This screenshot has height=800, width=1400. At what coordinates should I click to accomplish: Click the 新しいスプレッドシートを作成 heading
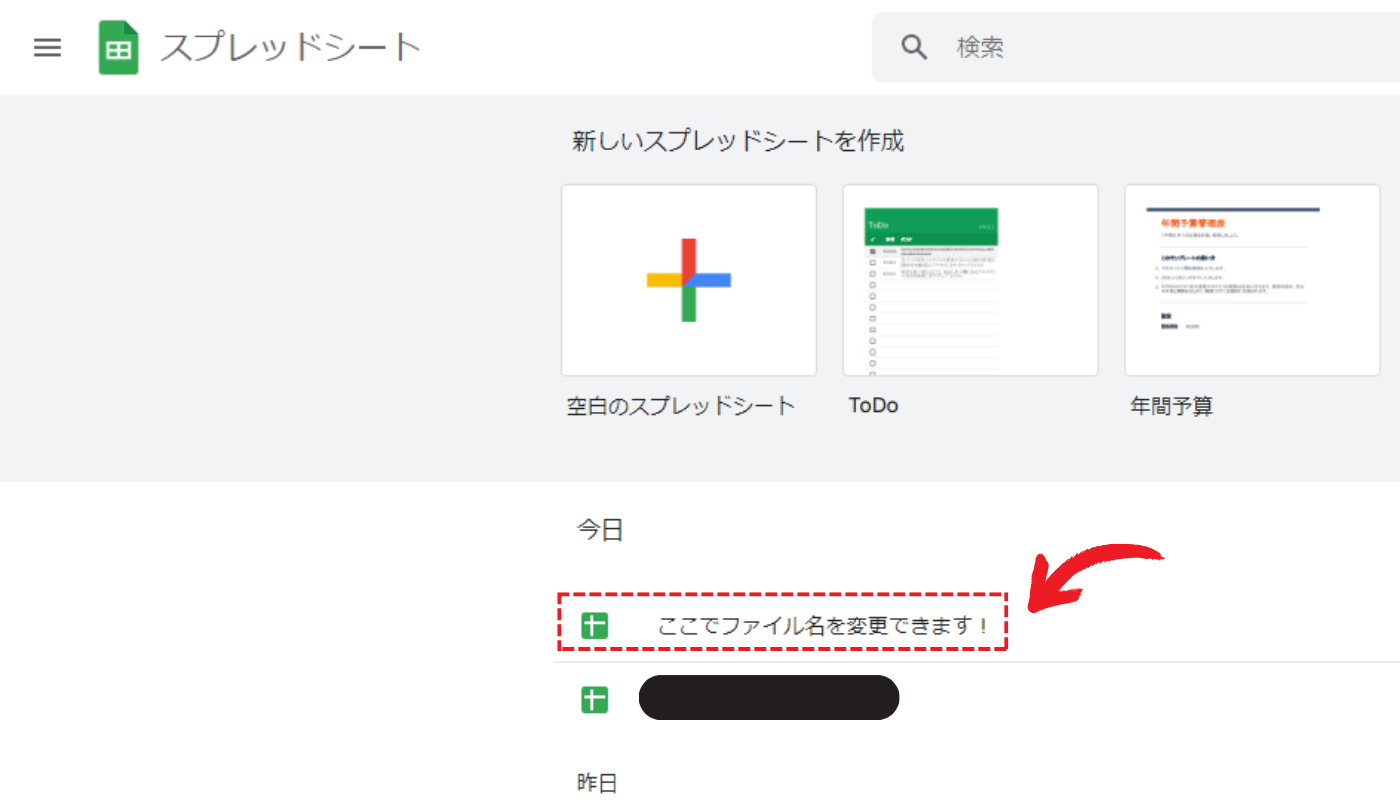coord(738,141)
